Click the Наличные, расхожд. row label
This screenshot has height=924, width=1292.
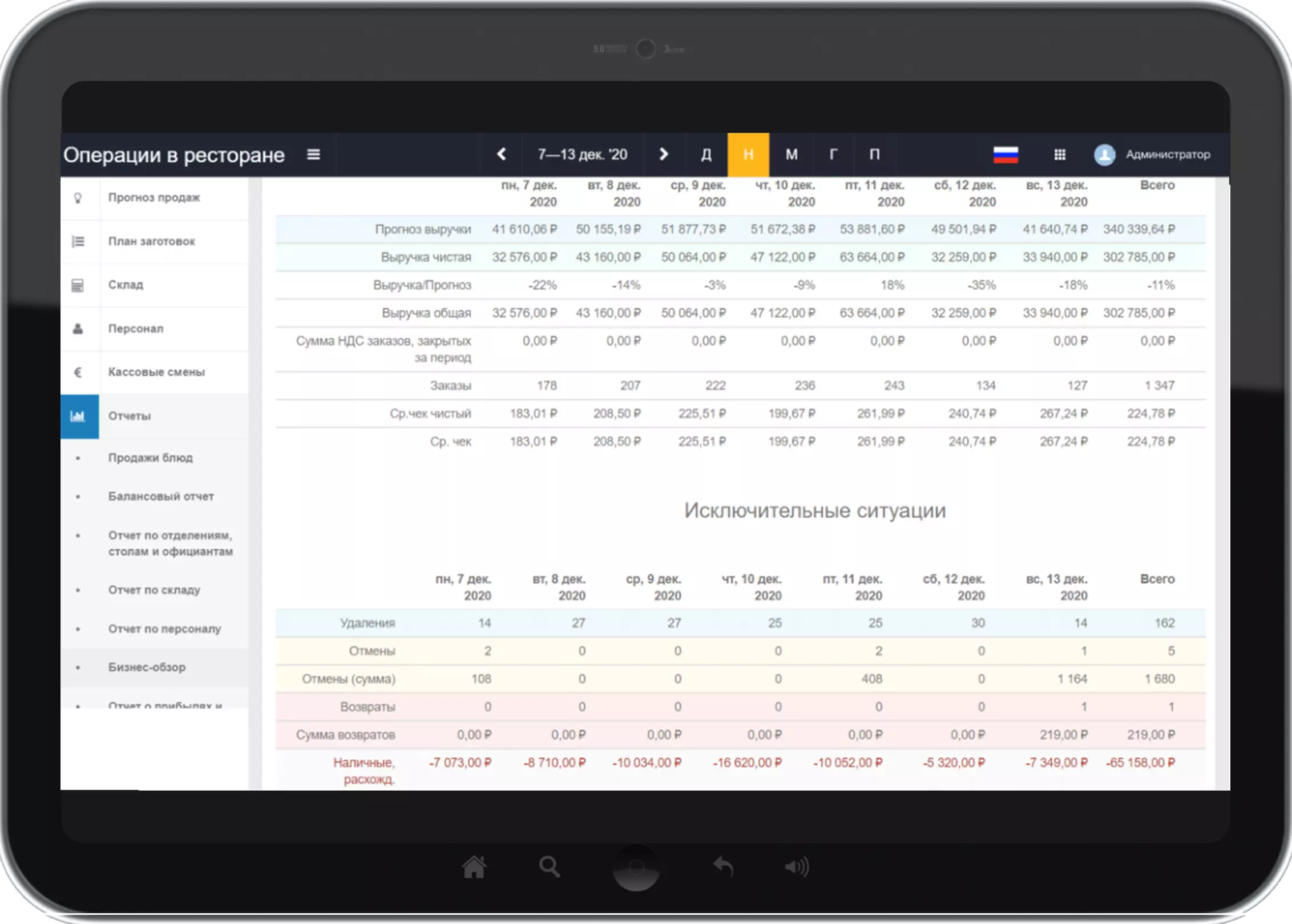364,771
